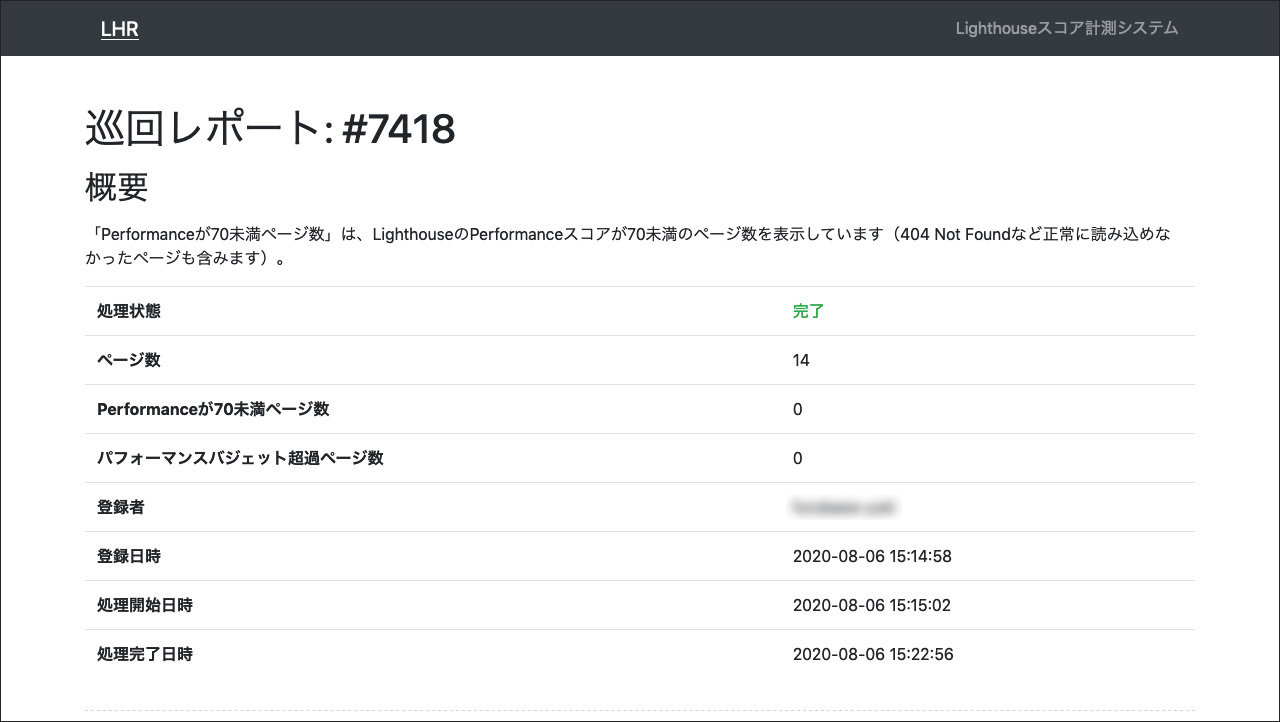Click the 処理状態 row label
This screenshot has height=722, width=1280.
128,311
